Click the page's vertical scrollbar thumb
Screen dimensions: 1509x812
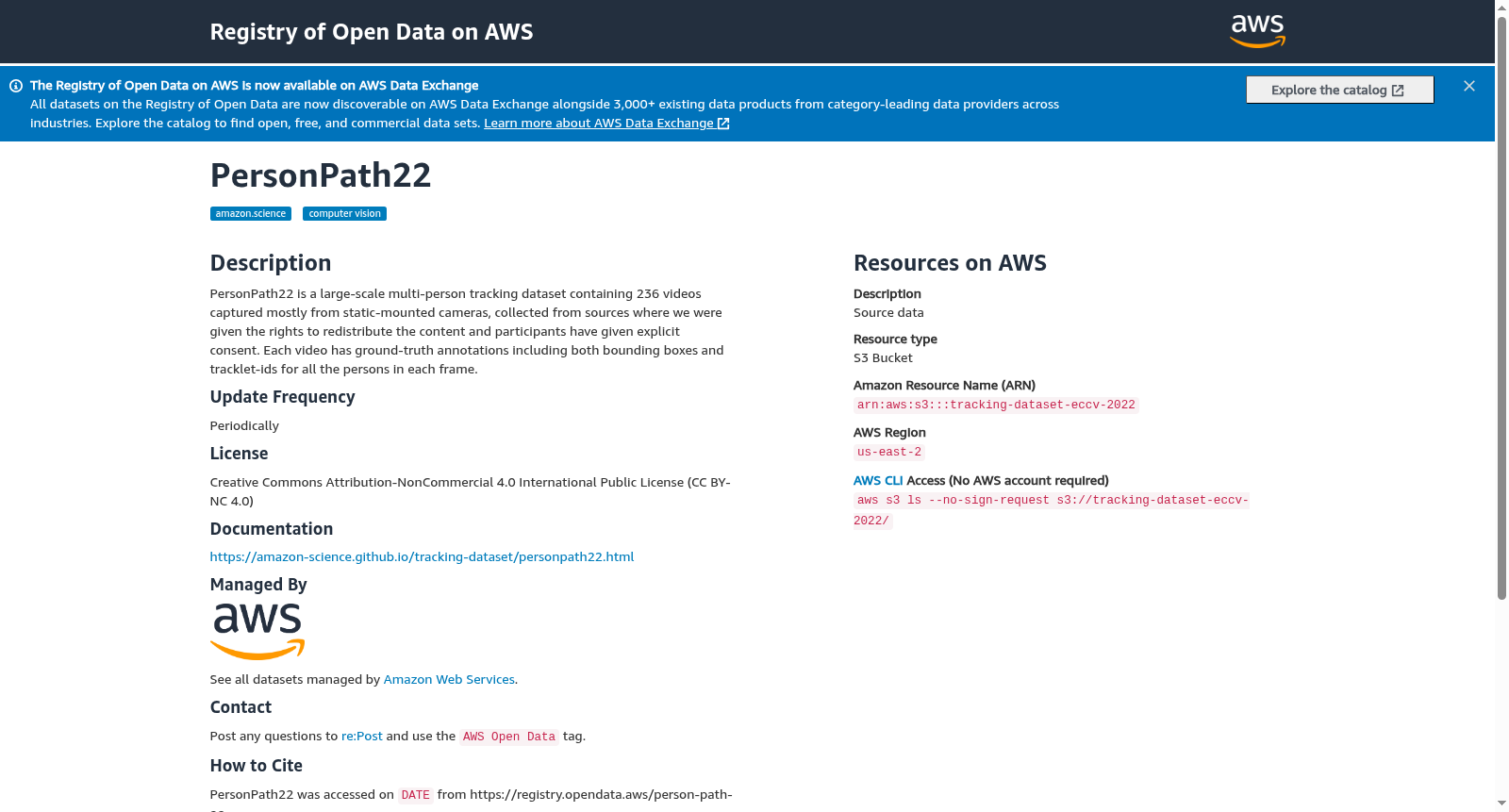(1501, 307)
